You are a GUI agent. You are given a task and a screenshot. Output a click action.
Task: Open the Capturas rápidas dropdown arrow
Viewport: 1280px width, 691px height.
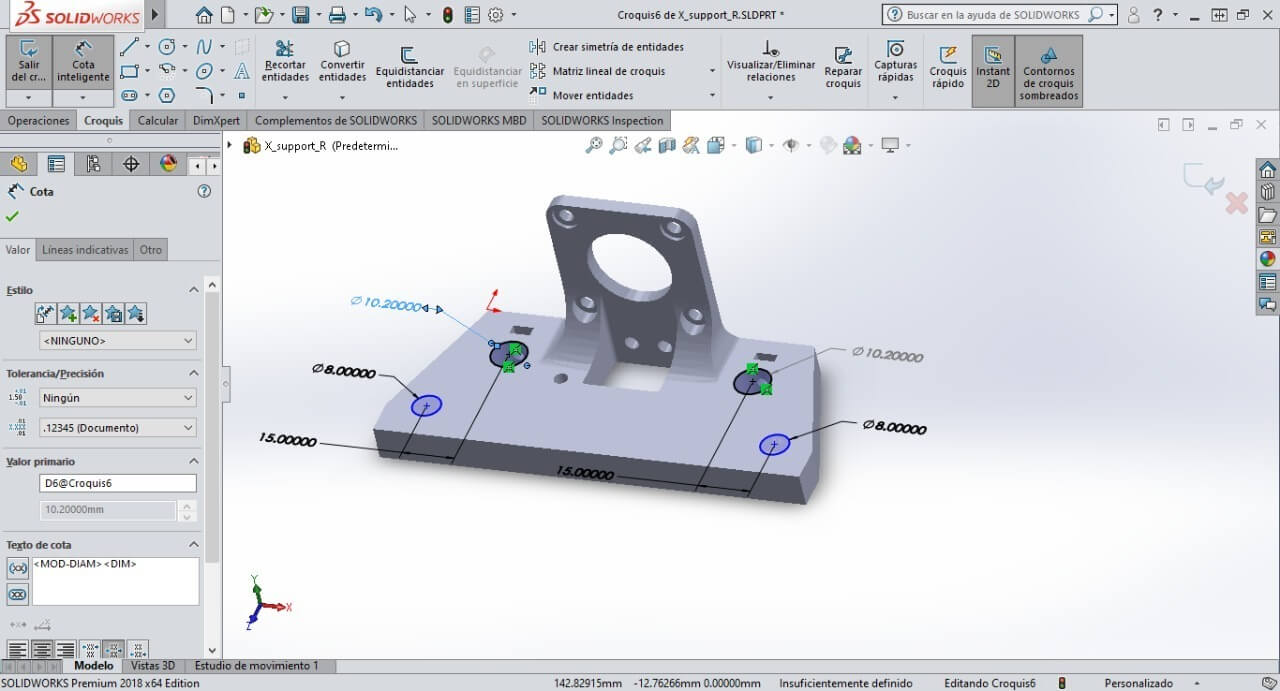click(x=895, y=97)
